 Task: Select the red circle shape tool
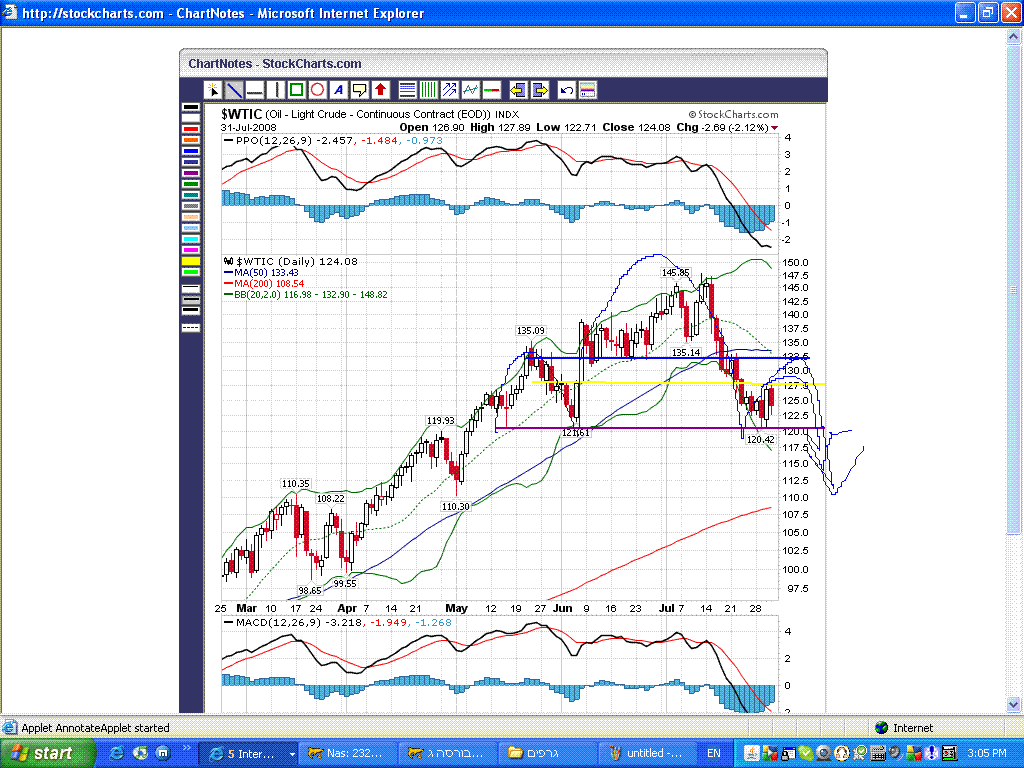(x=317, y=90)
